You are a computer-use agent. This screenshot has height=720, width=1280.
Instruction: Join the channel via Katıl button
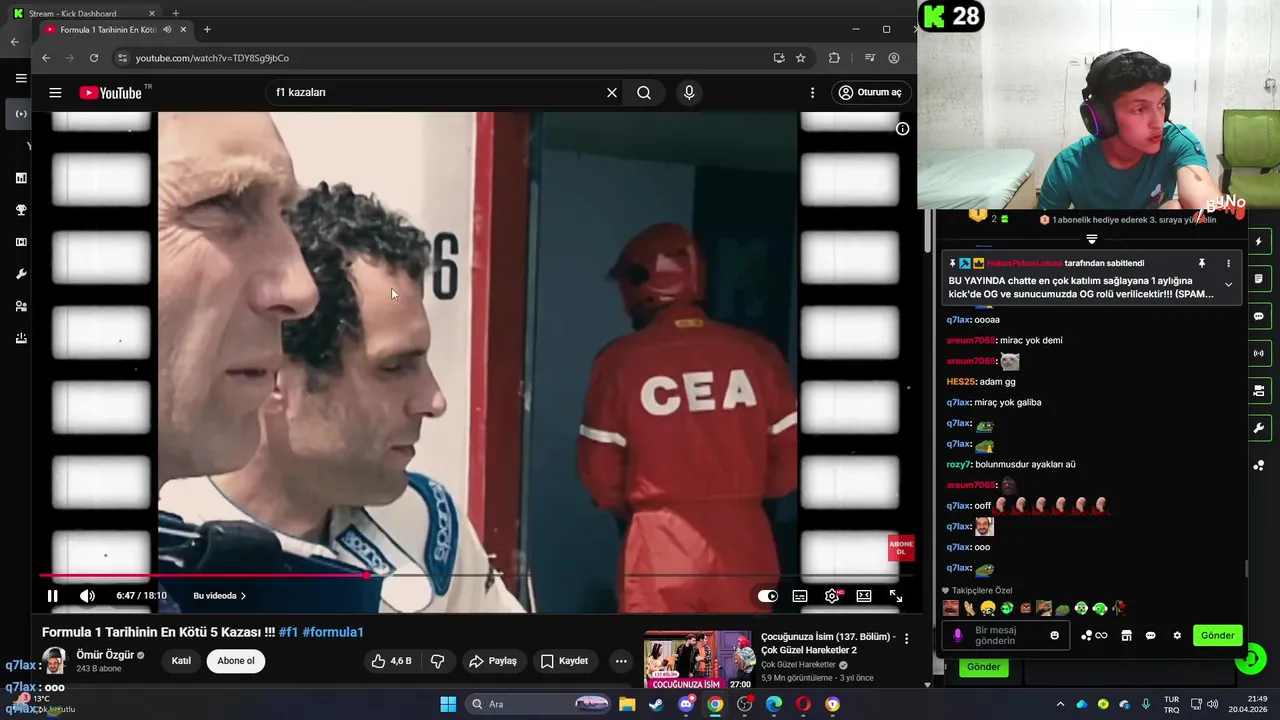[x=181, y=661]
